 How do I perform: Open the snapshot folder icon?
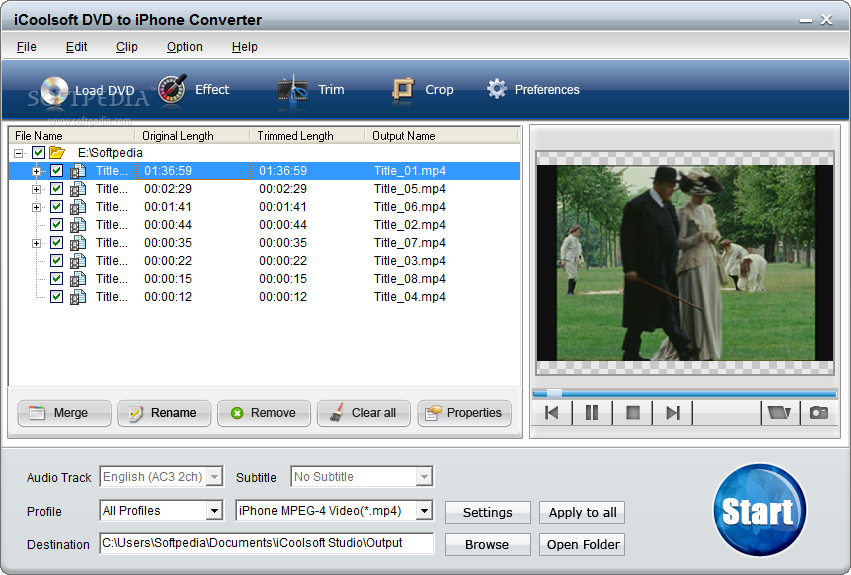pyautogui.click(x=779, y=413)
